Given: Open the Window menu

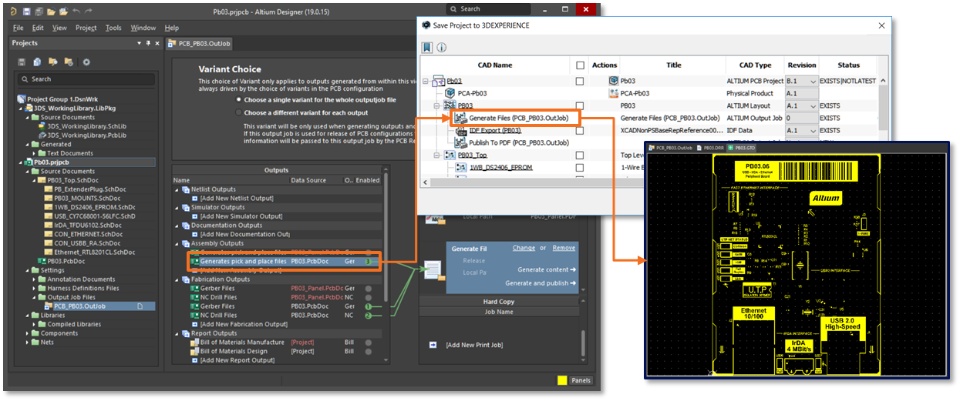Looking at the screenshot, I should pyautogui.click(x=143, y=28).
